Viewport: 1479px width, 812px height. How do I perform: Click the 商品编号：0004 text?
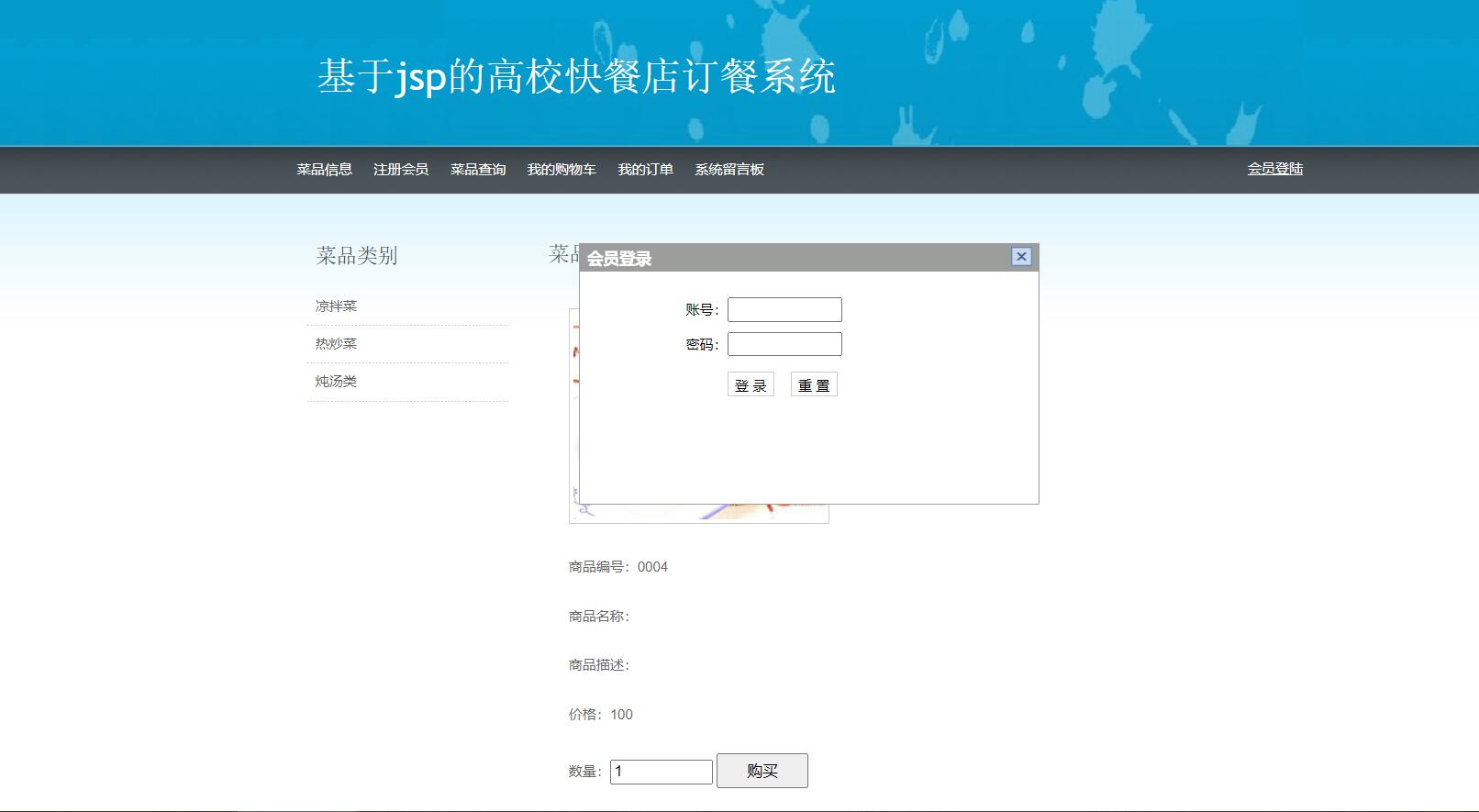618,567
